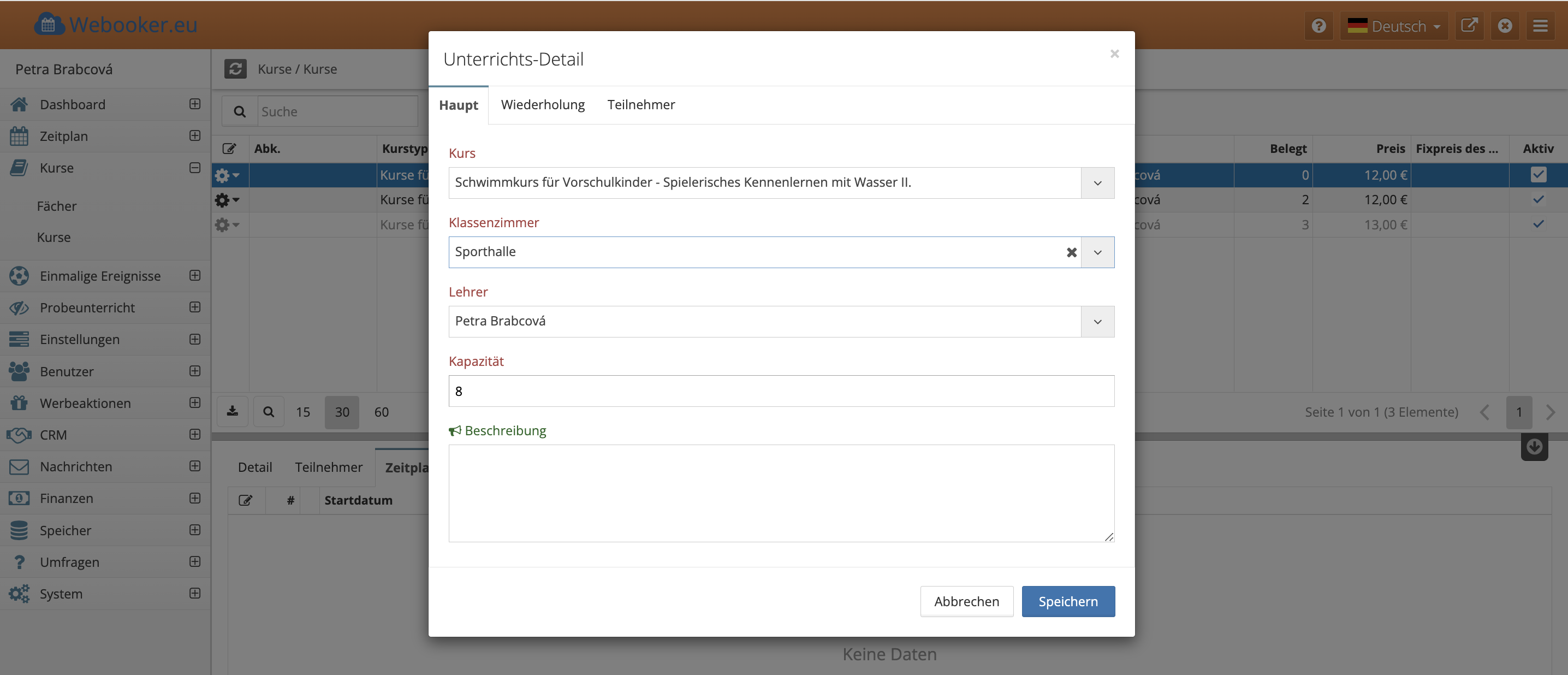Open the Lehrer dropdown
Screen dimensions: 1568x675
click(1097, 321)
